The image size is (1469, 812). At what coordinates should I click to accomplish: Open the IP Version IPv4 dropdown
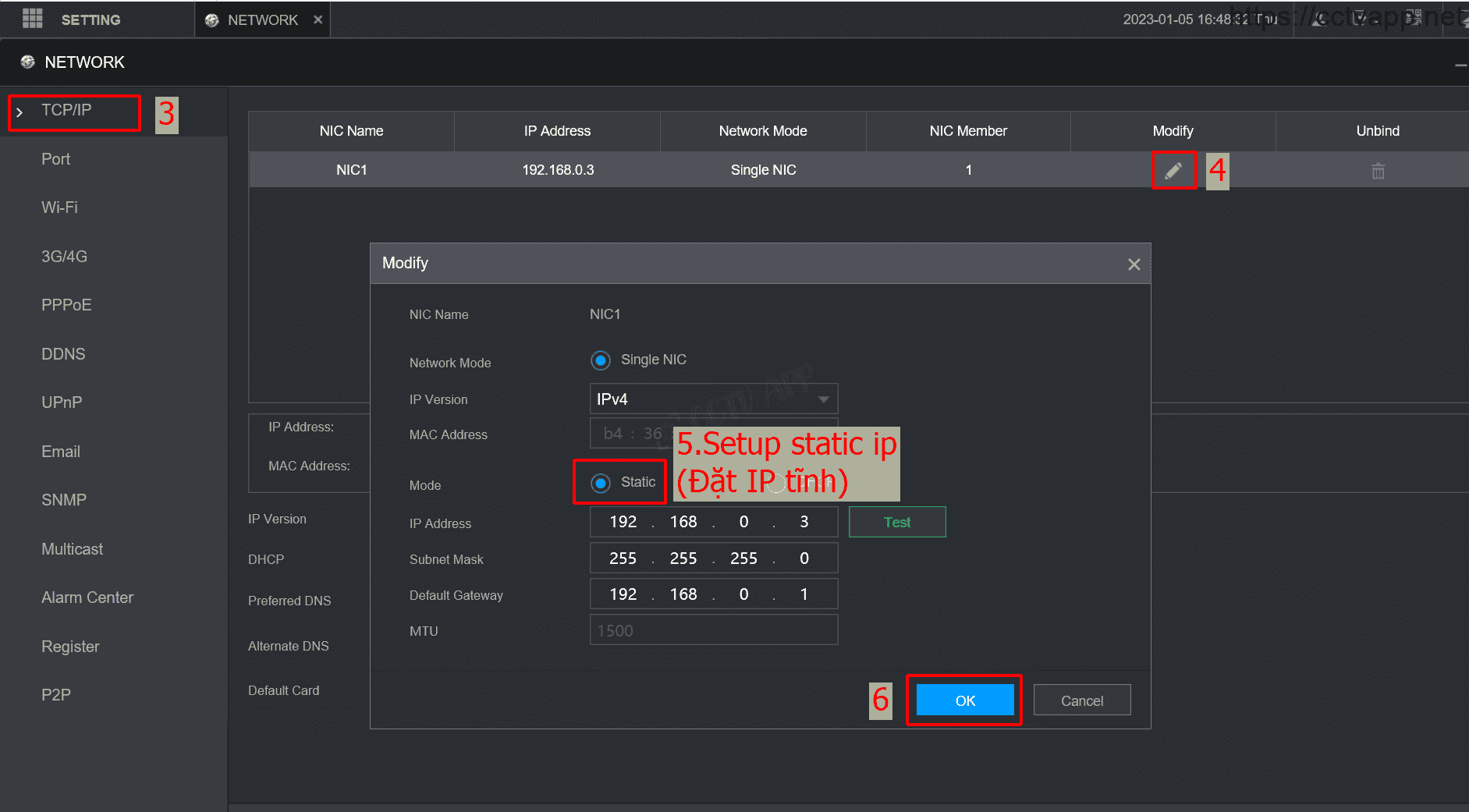pyautogui.click(x=713, y=399)
